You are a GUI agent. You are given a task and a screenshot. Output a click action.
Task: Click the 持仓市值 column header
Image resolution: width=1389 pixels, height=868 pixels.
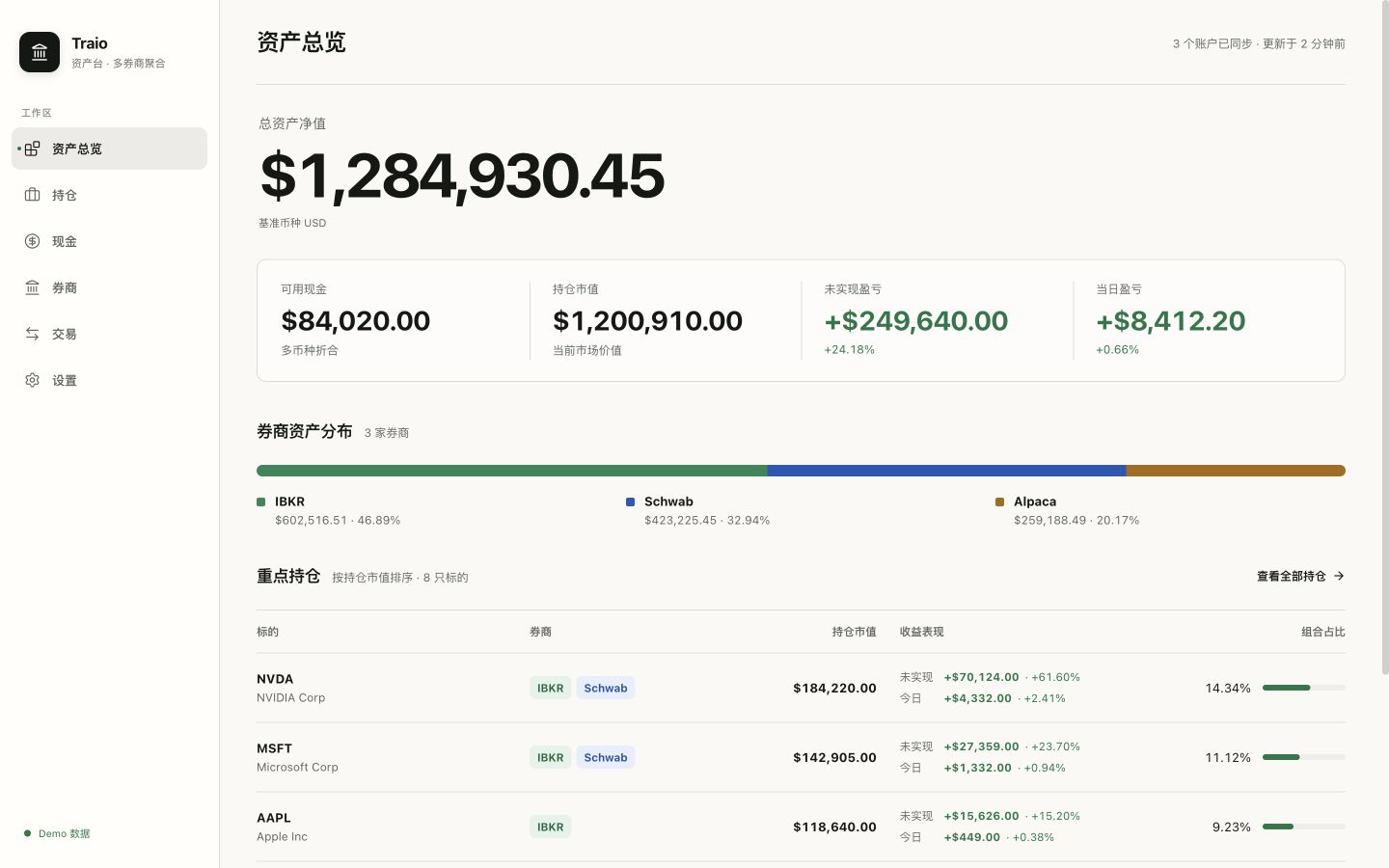point(854,632)
